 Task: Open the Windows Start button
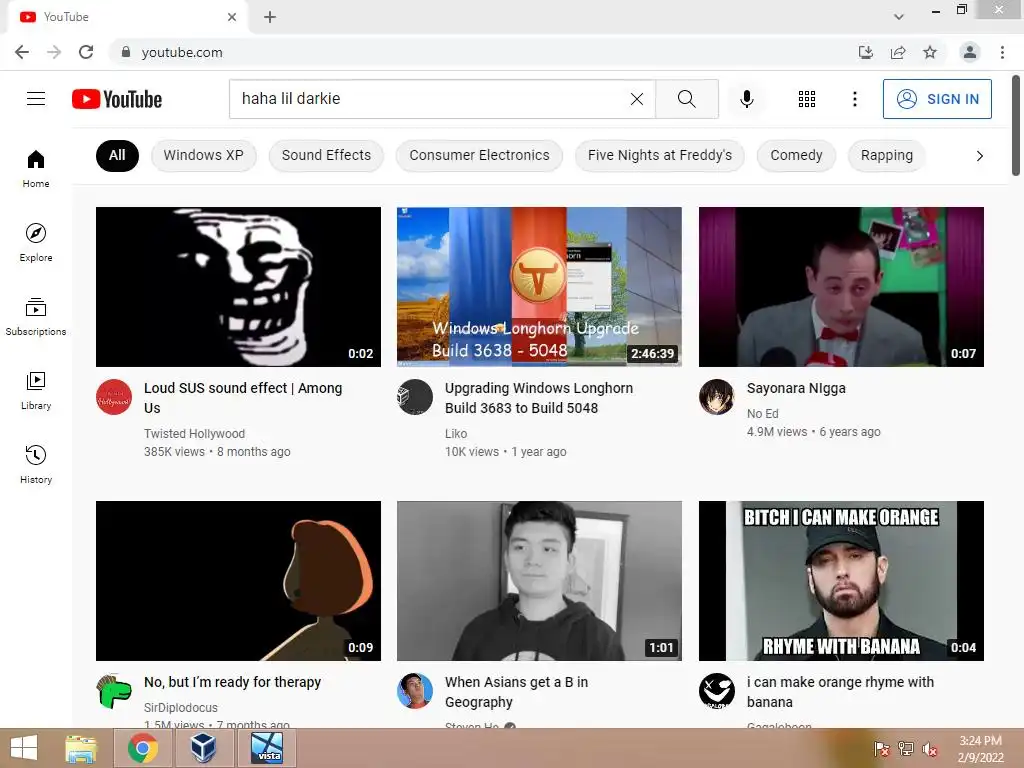click(x=24, y=748)
